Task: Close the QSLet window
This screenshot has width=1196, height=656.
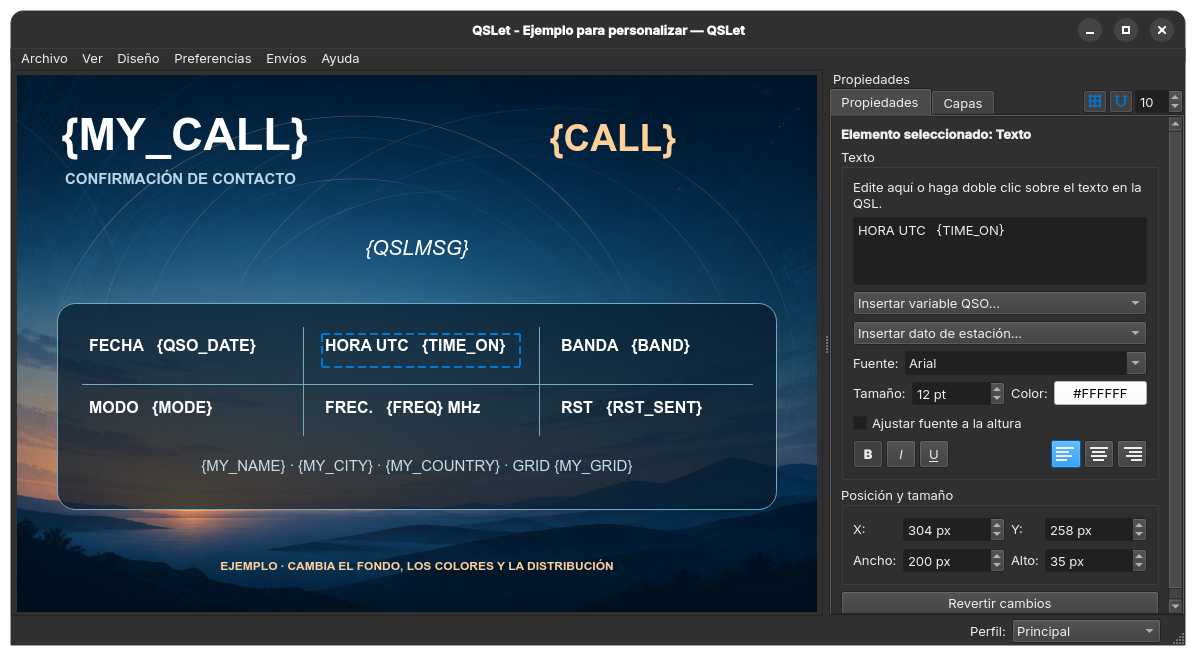Action: [1162, 31]
